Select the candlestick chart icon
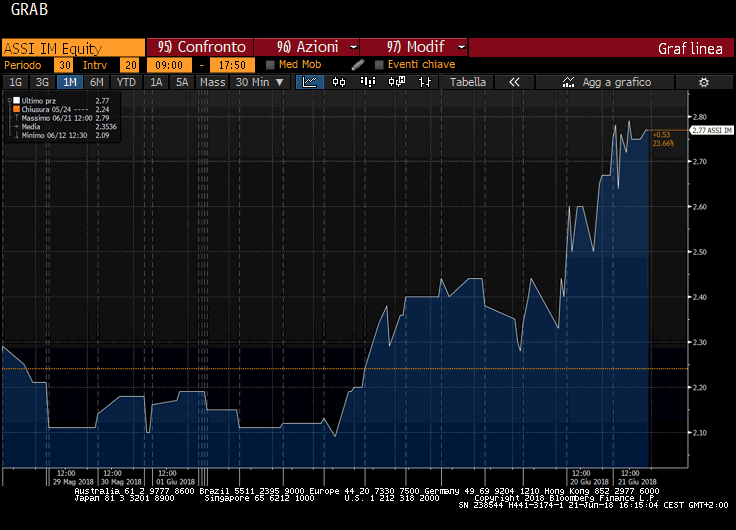The height and width of the screenshot is (530, 736). [339, 82]
